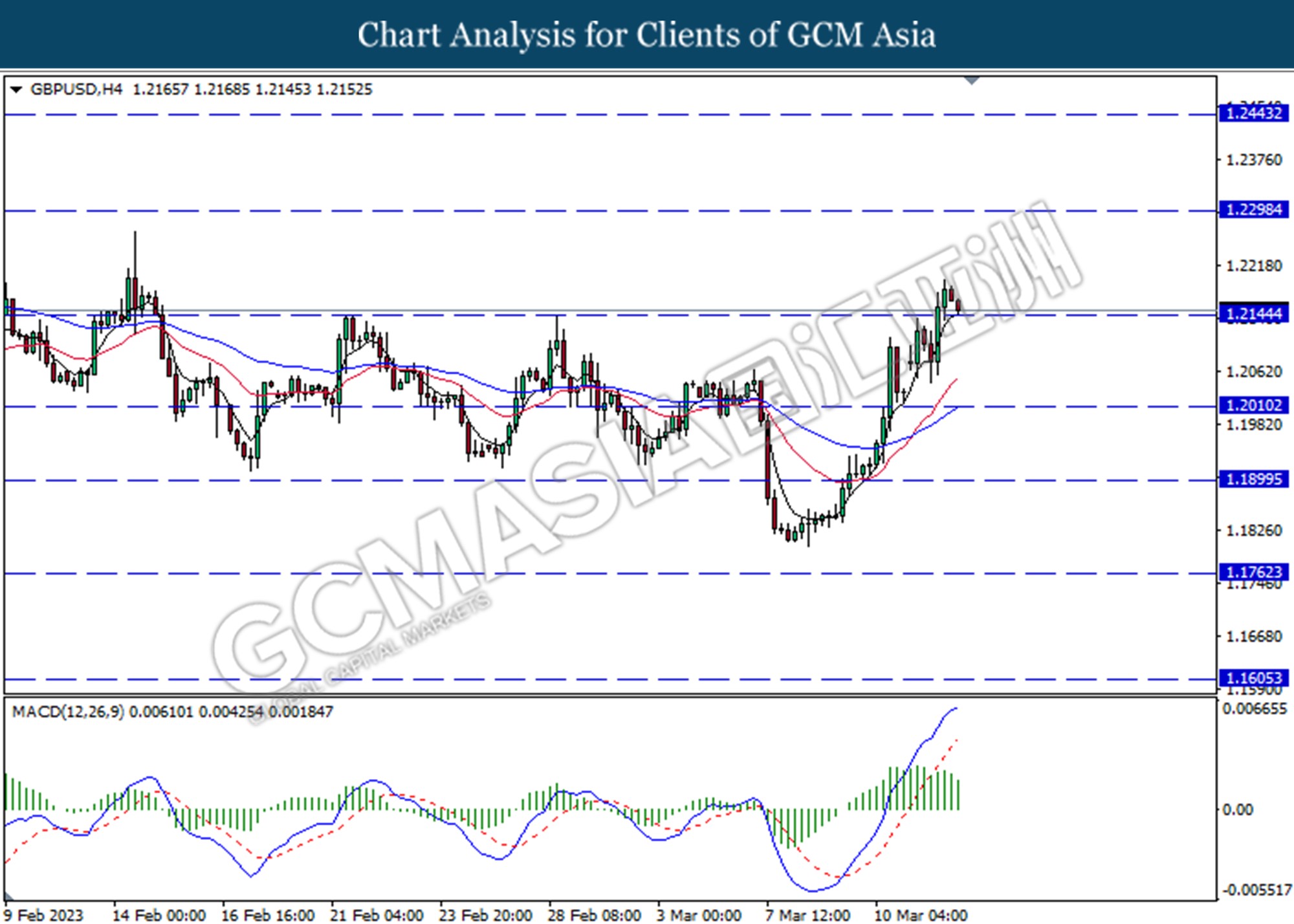Select the 1.17623 price level label
Image resolution: width=1294 pixels, height=924 pixels.
(1254, 572)
